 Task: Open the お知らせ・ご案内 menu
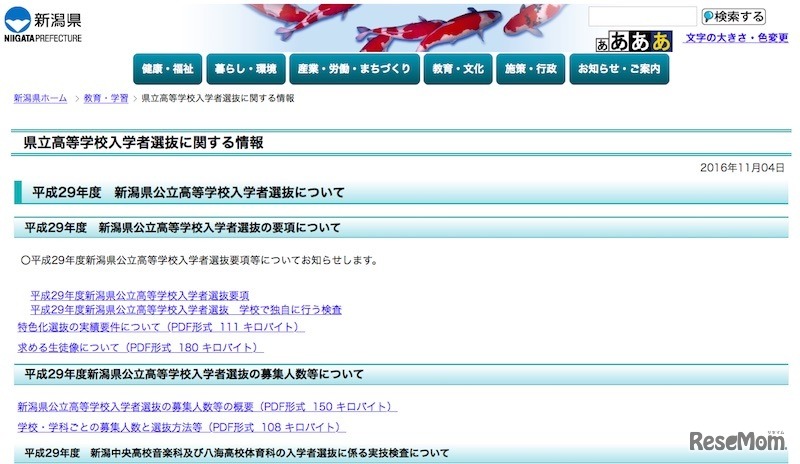(619, 69)
